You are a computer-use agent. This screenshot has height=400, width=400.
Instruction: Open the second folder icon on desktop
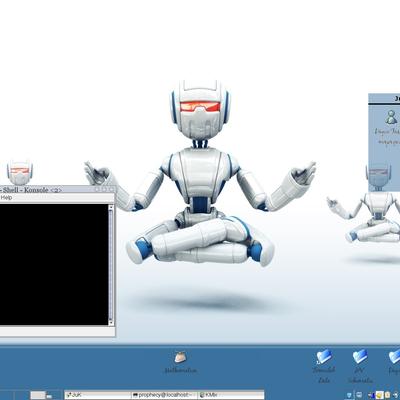point(360,366)
